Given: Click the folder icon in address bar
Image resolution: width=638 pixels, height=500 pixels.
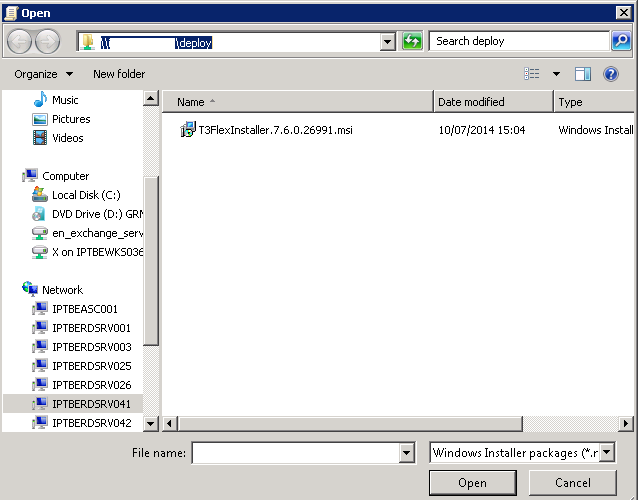Looking at the screenshot, I should [87, 42].
